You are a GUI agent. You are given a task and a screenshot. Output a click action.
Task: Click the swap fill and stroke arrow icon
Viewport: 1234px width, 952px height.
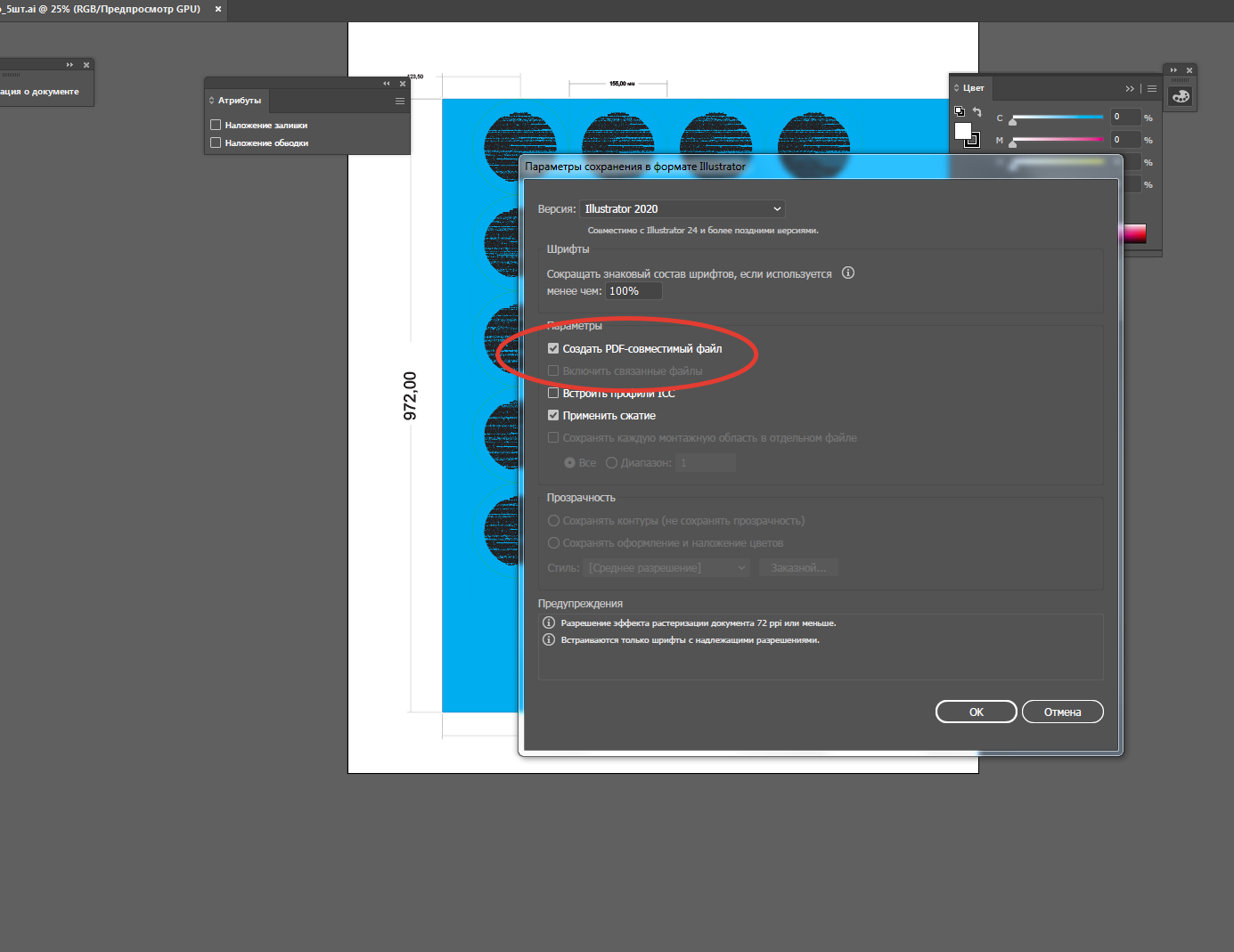click(977, 111)
